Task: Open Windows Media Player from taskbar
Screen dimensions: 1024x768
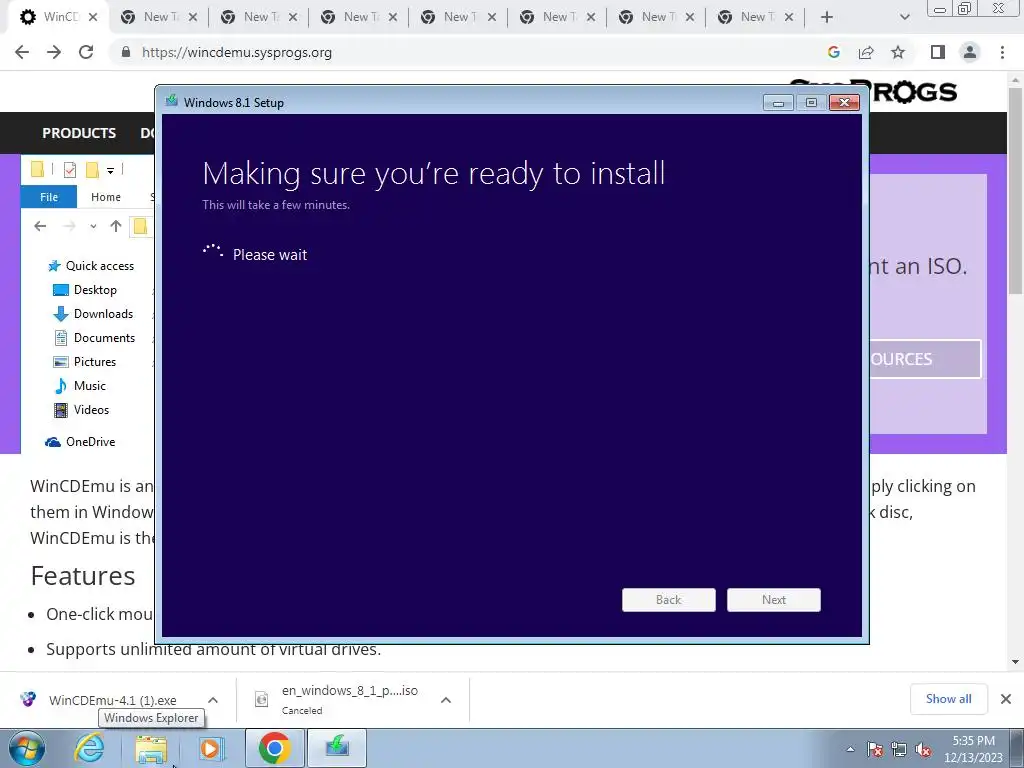Action: (211, 748)
